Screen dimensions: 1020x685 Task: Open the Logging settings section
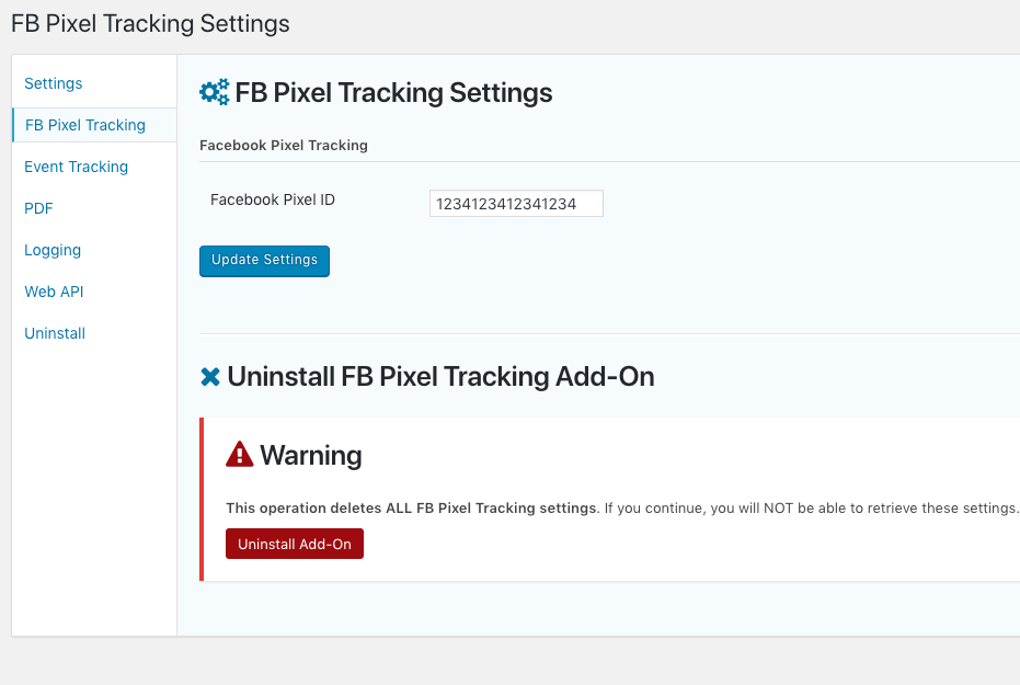pyautogui.click(x=52, y=250)
